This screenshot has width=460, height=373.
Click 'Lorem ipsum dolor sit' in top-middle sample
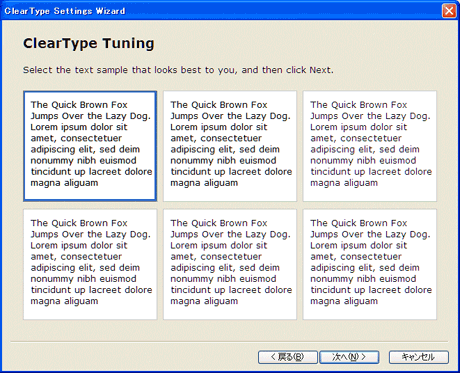tap(219, 127)
